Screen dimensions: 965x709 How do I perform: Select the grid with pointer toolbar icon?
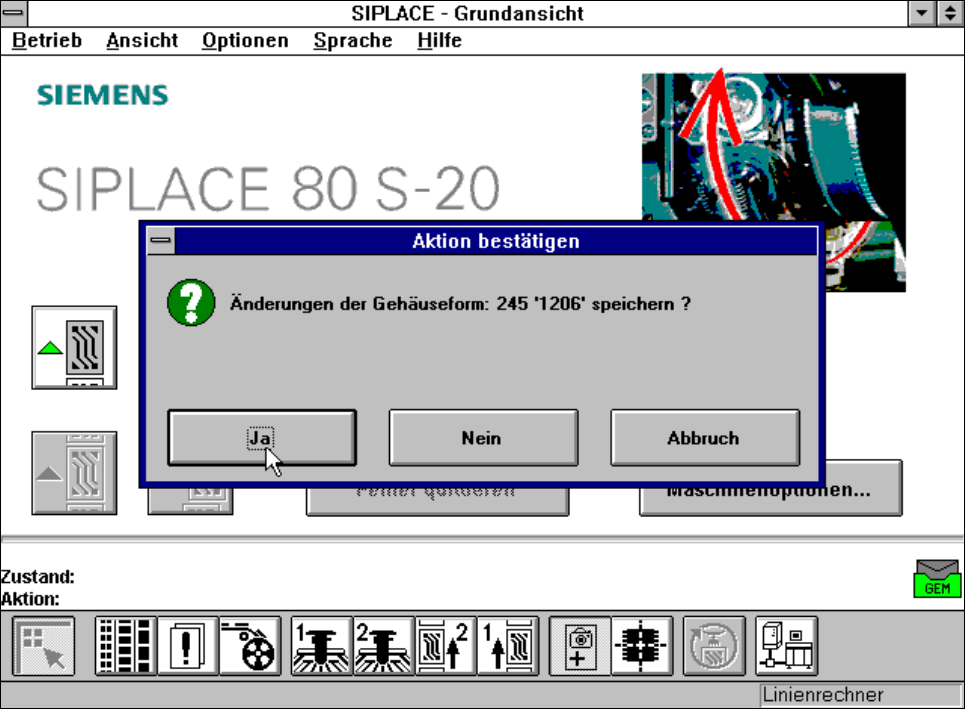click(x=43, y=646)
